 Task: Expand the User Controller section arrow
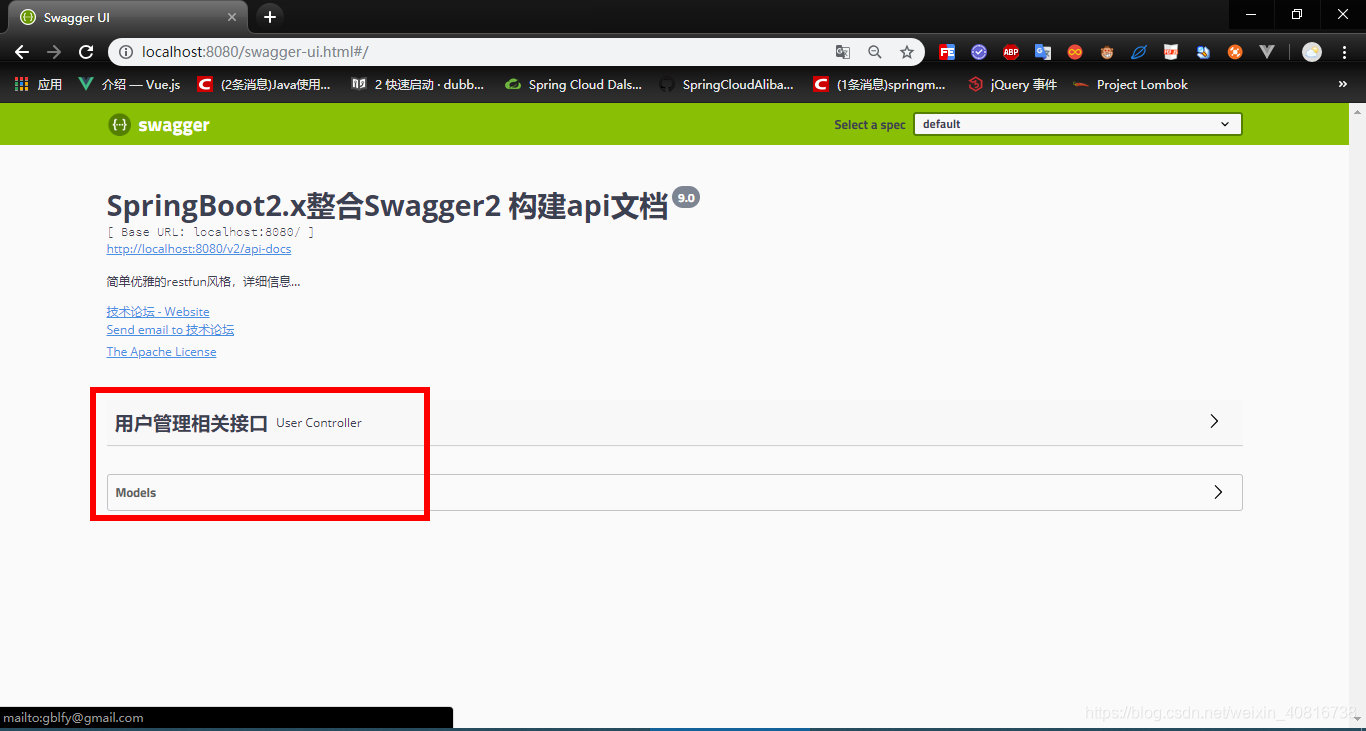1214,421
